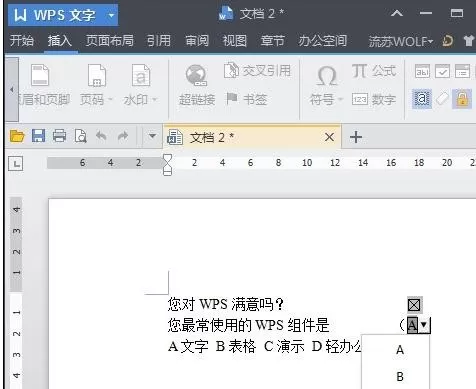This screenshot has width=476, height=389.
Task: Open the 办公空间 tab
Action: (x=323, y=41)
